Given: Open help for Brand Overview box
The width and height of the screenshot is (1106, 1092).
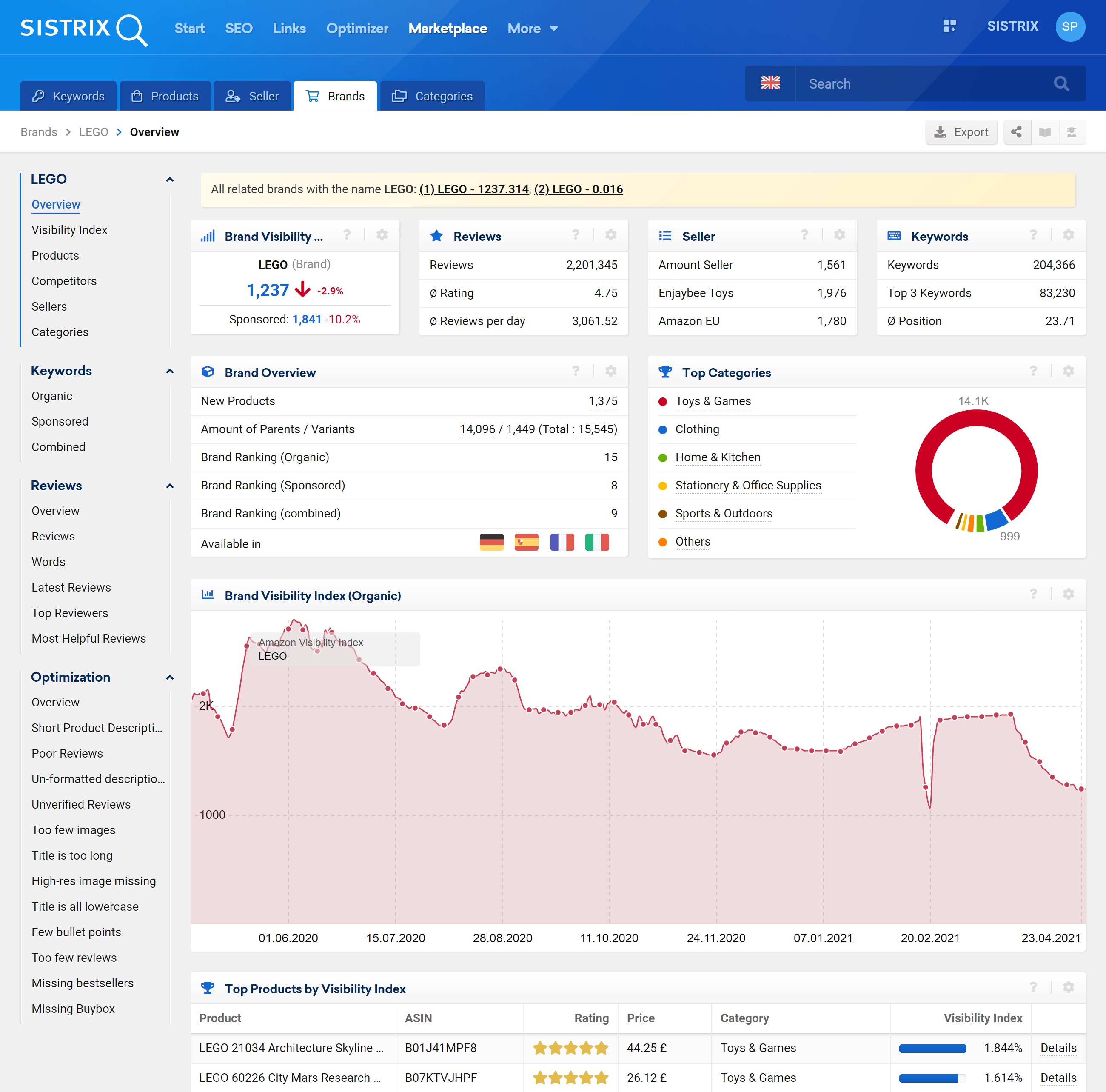Looking at the screenshot, I should (x=576, y=372).
